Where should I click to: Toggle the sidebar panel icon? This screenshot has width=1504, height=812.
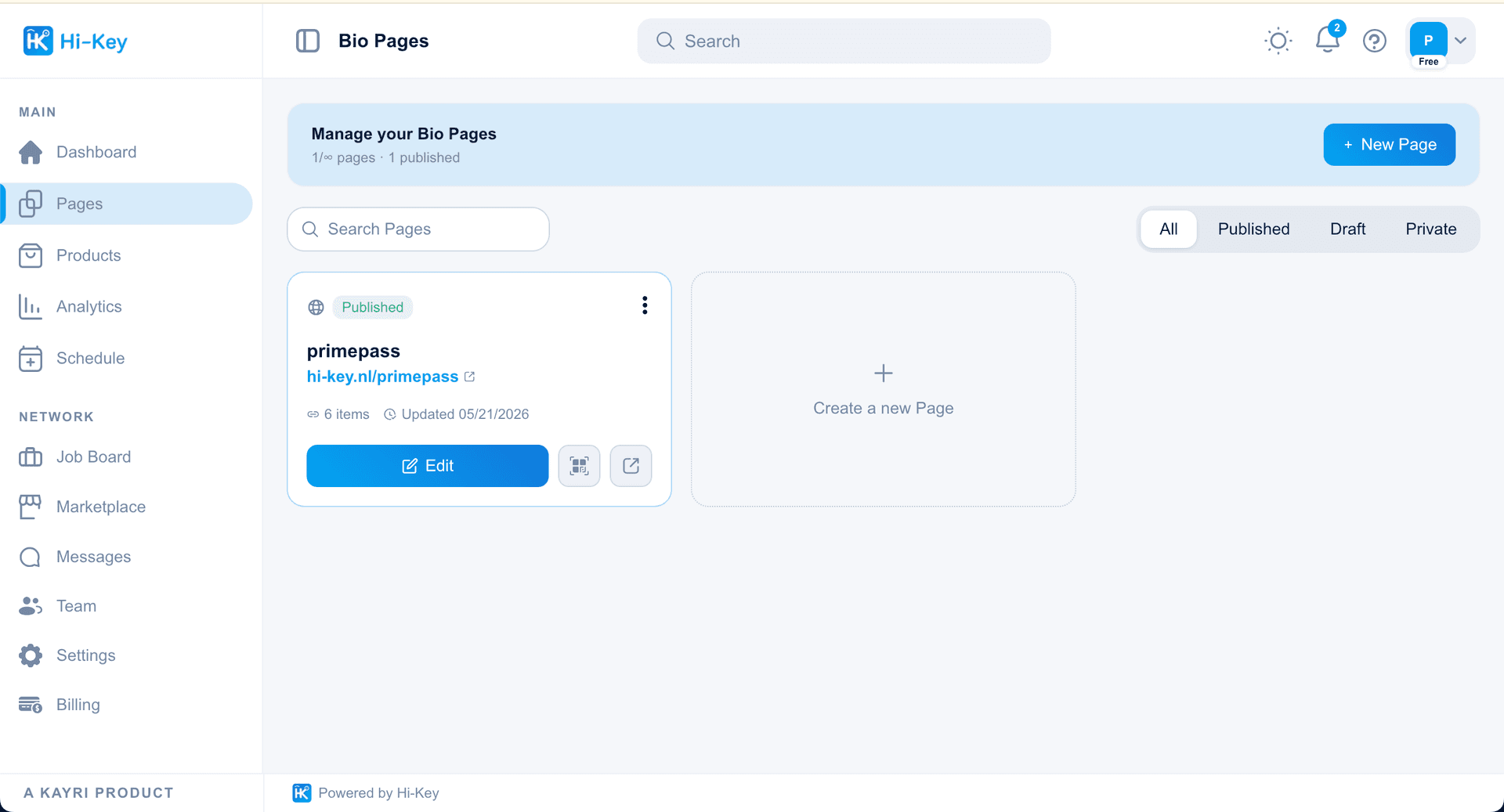coord(308,41)
